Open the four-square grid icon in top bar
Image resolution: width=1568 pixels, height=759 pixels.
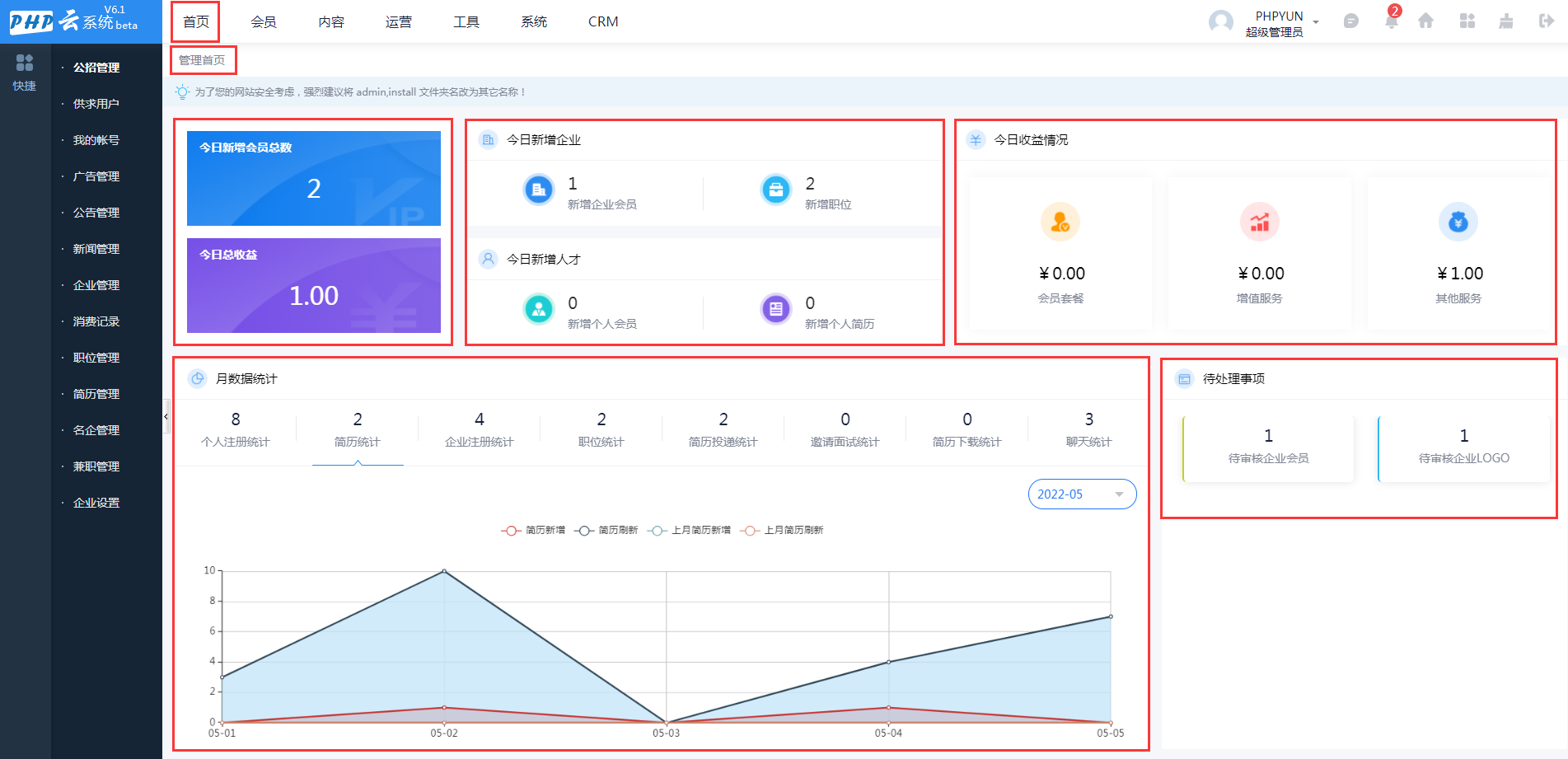pyautogui.click(x=1467, y=21)
